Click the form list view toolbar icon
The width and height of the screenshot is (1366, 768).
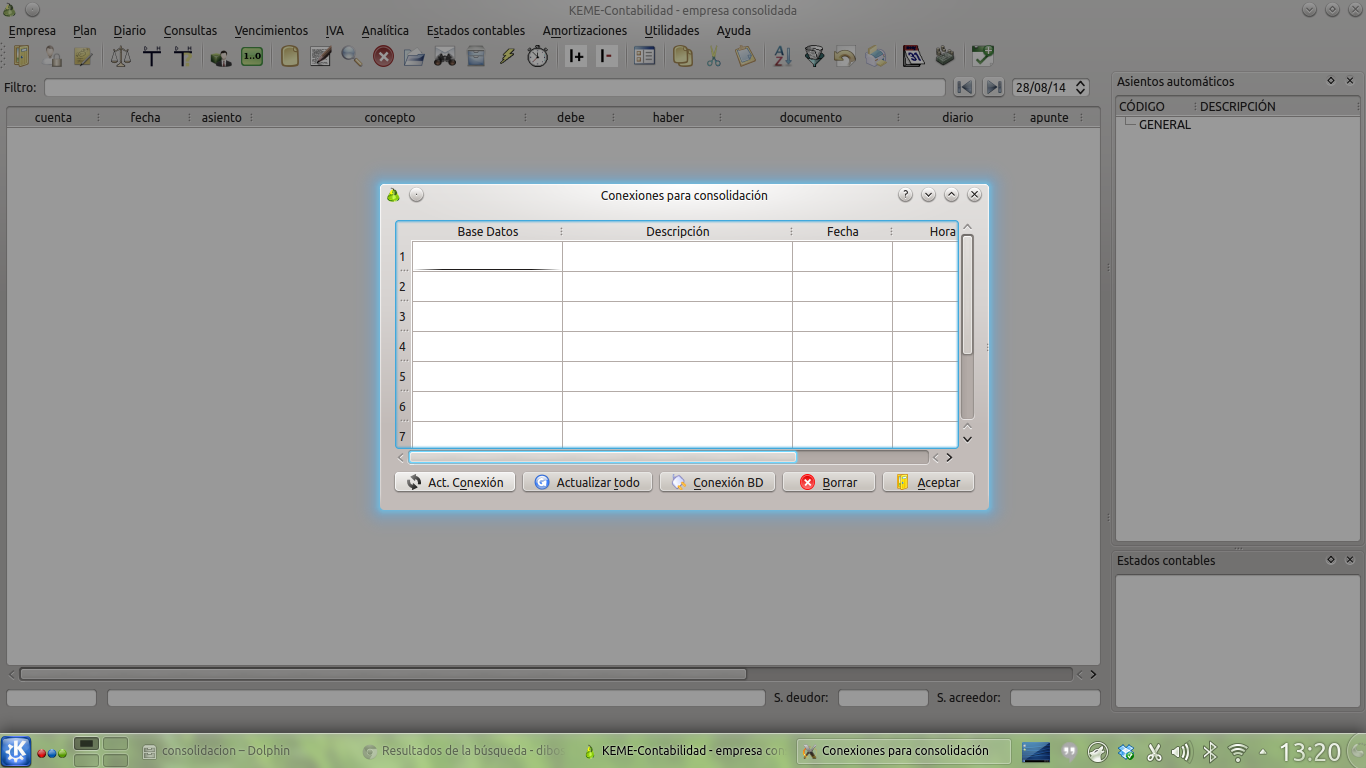click(645, 56)
